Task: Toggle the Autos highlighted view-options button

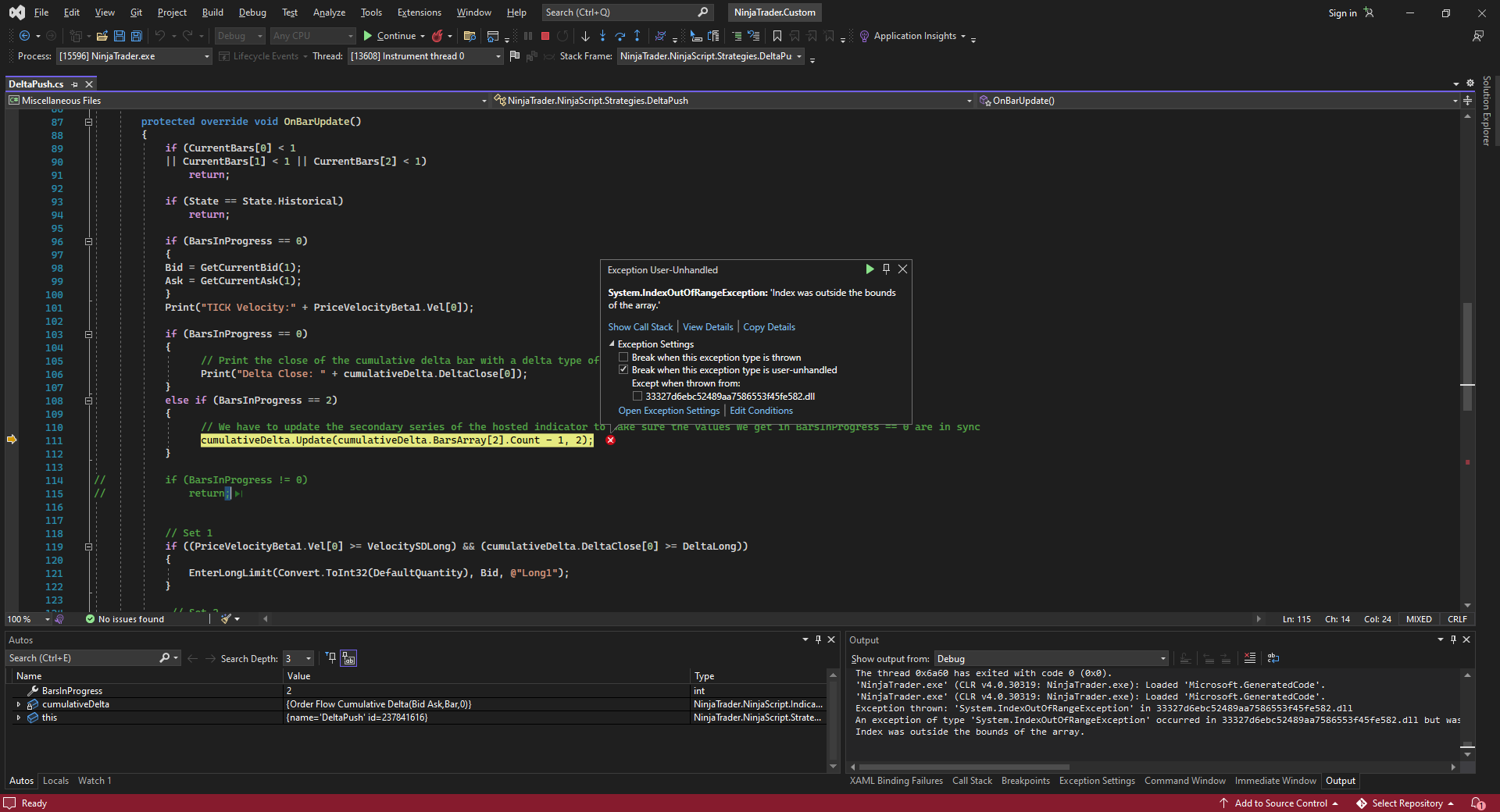Action: (348, 658)
